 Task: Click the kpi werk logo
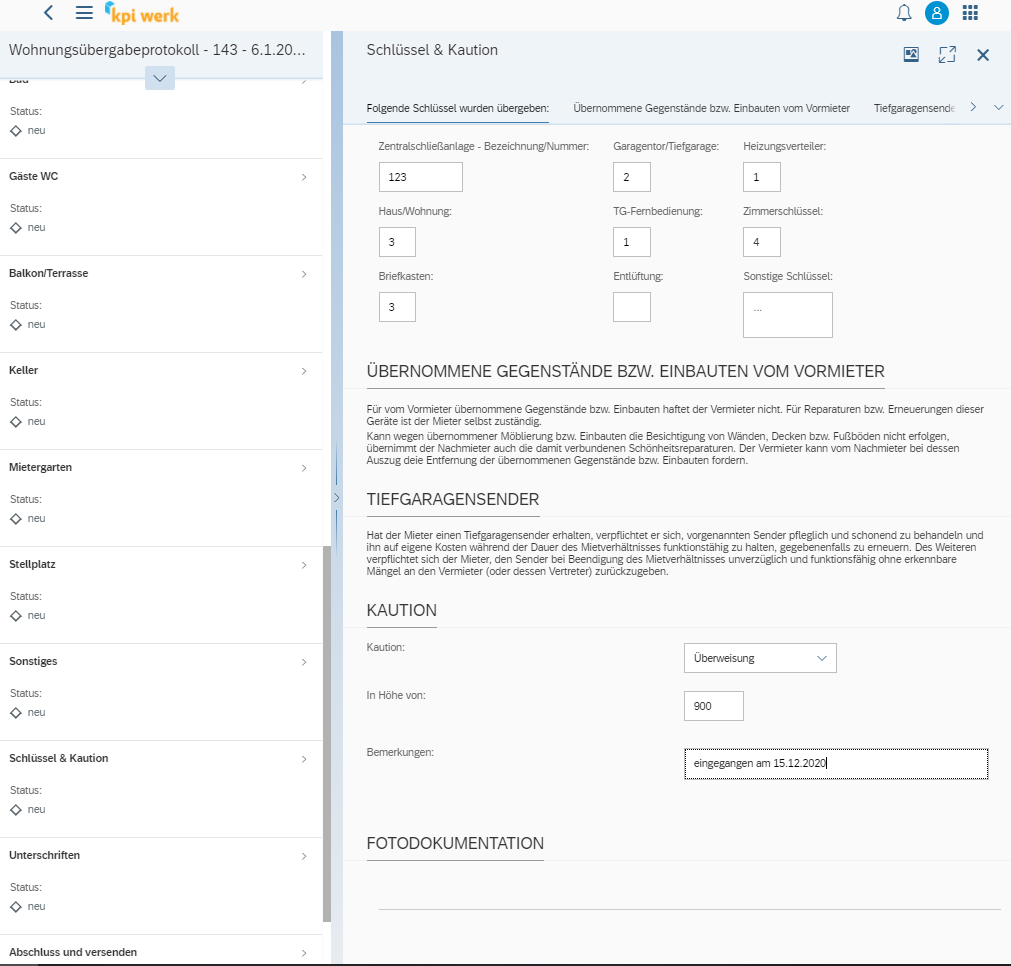142,13
